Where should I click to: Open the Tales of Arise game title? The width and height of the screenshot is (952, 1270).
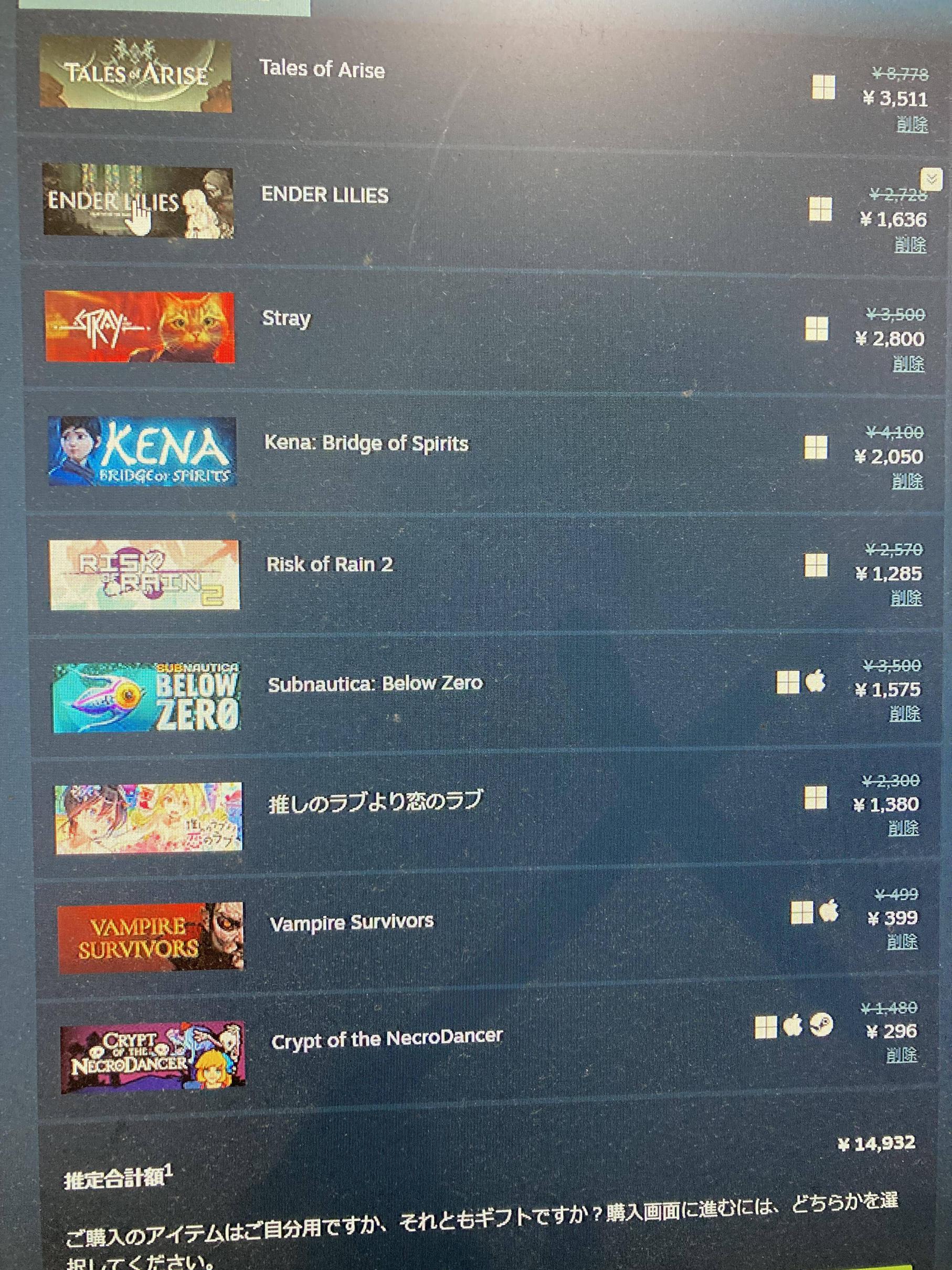click(322, 69)
